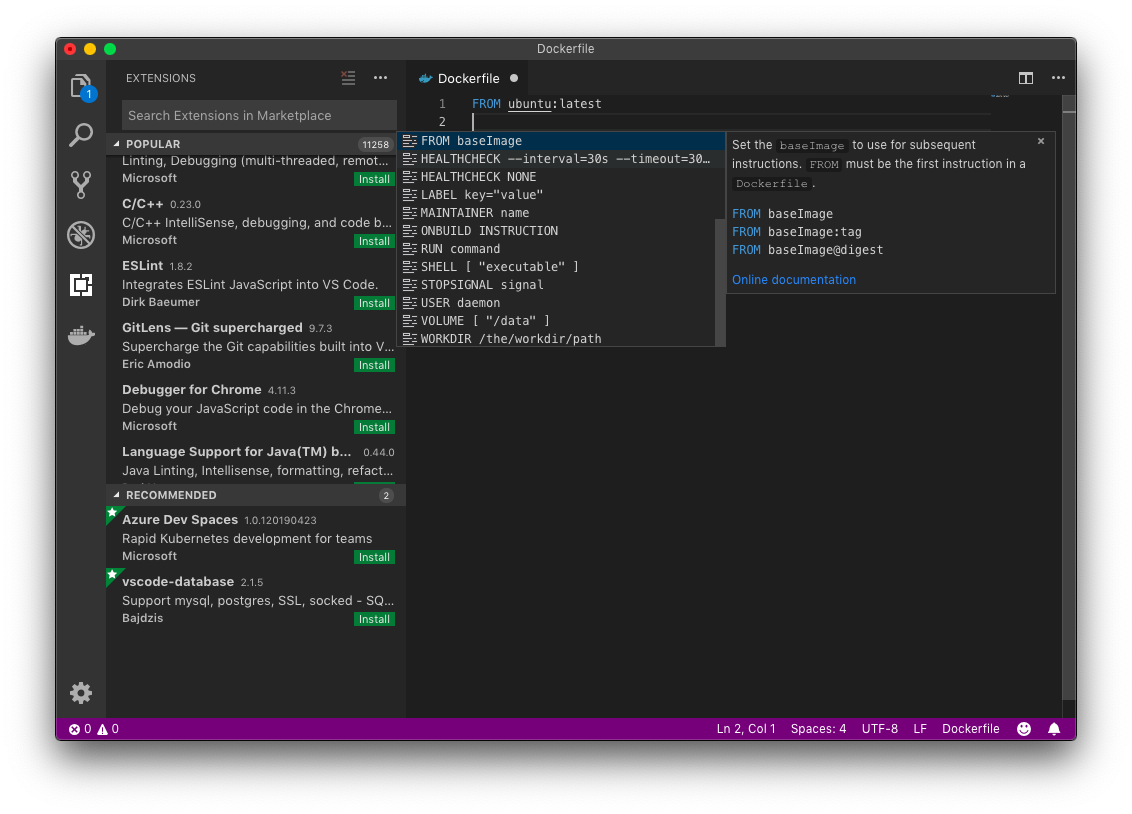Open Extensions panel more actions menu

tap(380, 78)
